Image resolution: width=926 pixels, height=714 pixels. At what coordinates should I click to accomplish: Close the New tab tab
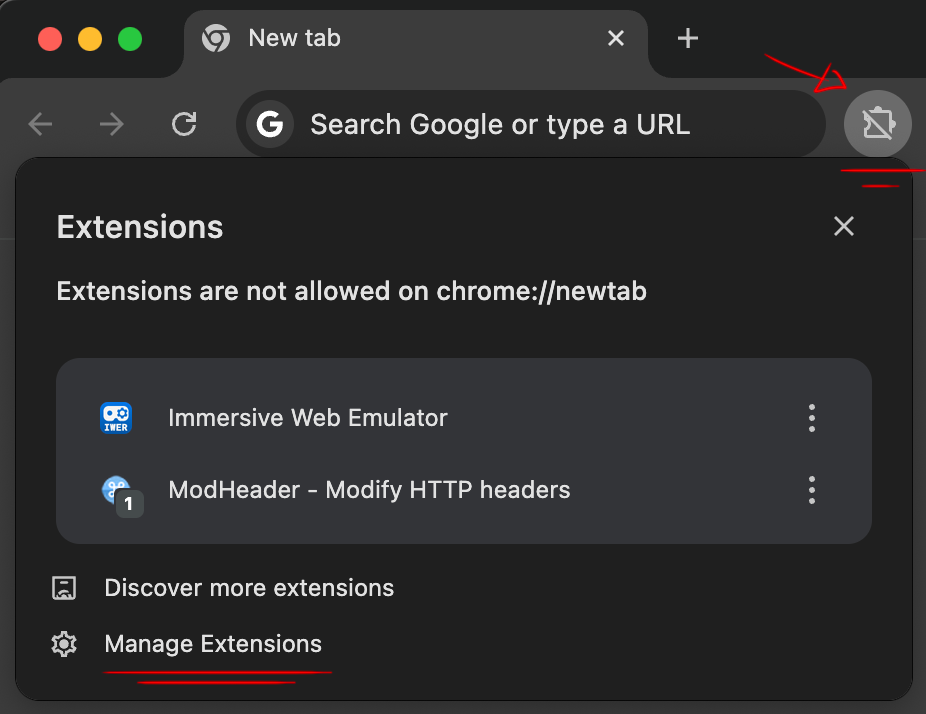pyautogui.click(x=616, y=38)
